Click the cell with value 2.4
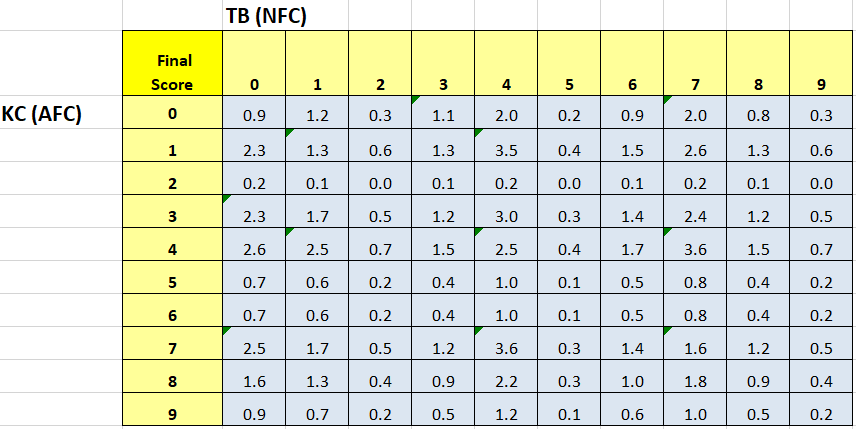This screenshot has height=429, width=856. [695, 216]
